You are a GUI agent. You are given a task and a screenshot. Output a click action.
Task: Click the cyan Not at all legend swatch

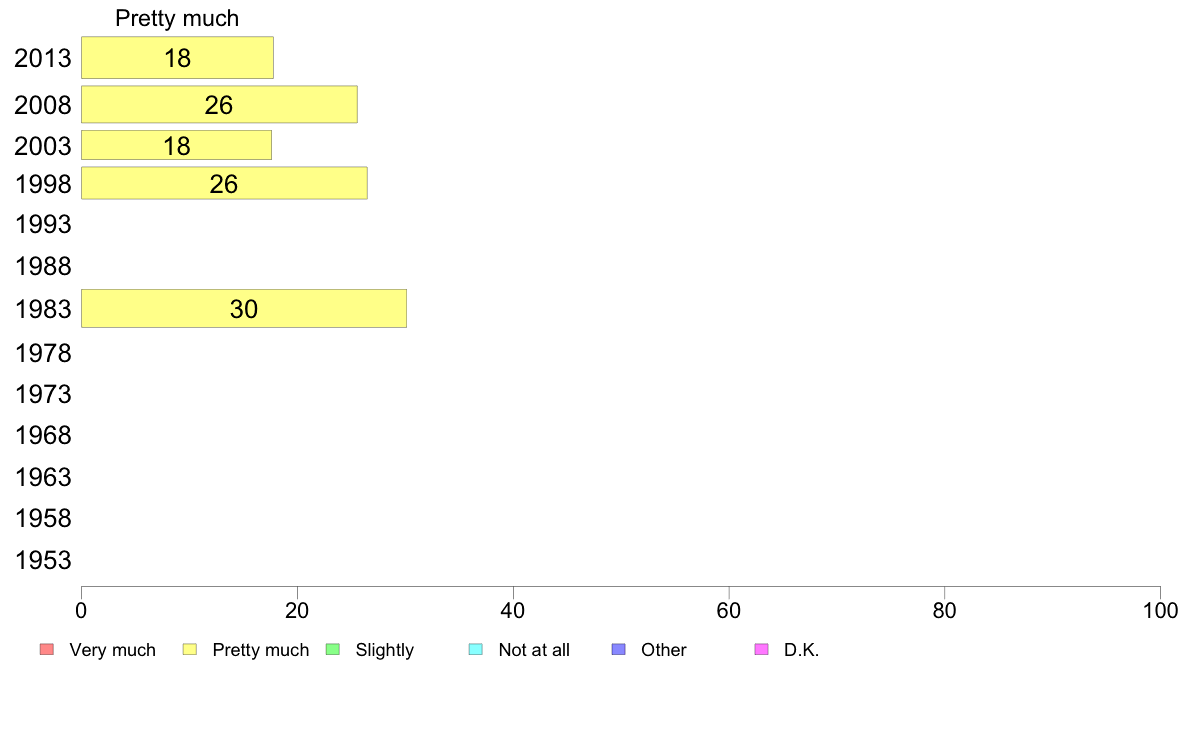476,650
